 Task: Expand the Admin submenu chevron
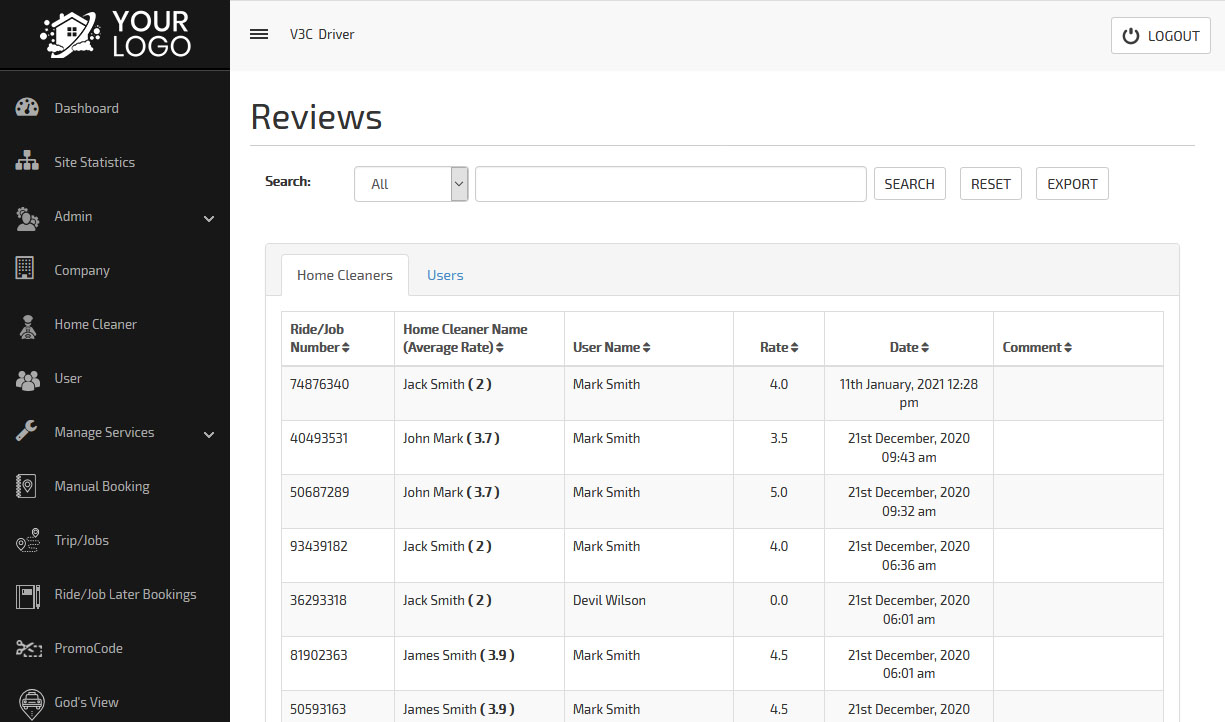point(209,218)
